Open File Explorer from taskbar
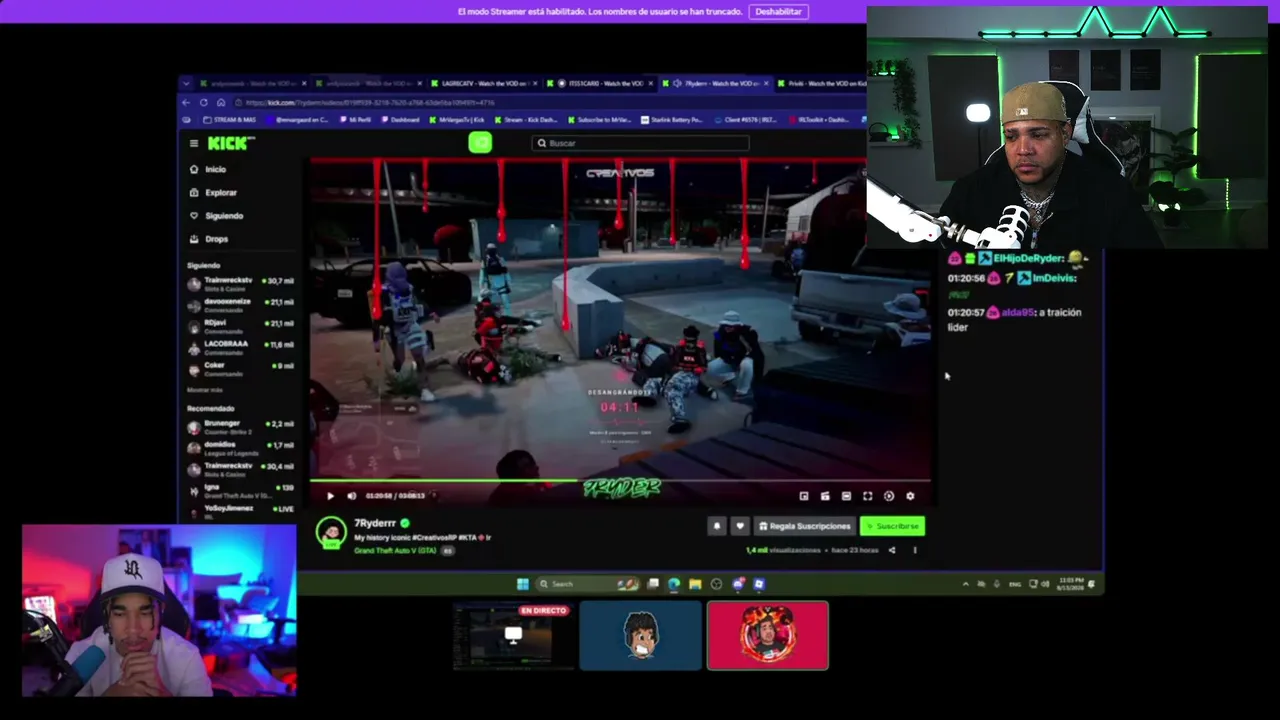The height and width of the screenshot is (720, 1280). click(695, 584)
